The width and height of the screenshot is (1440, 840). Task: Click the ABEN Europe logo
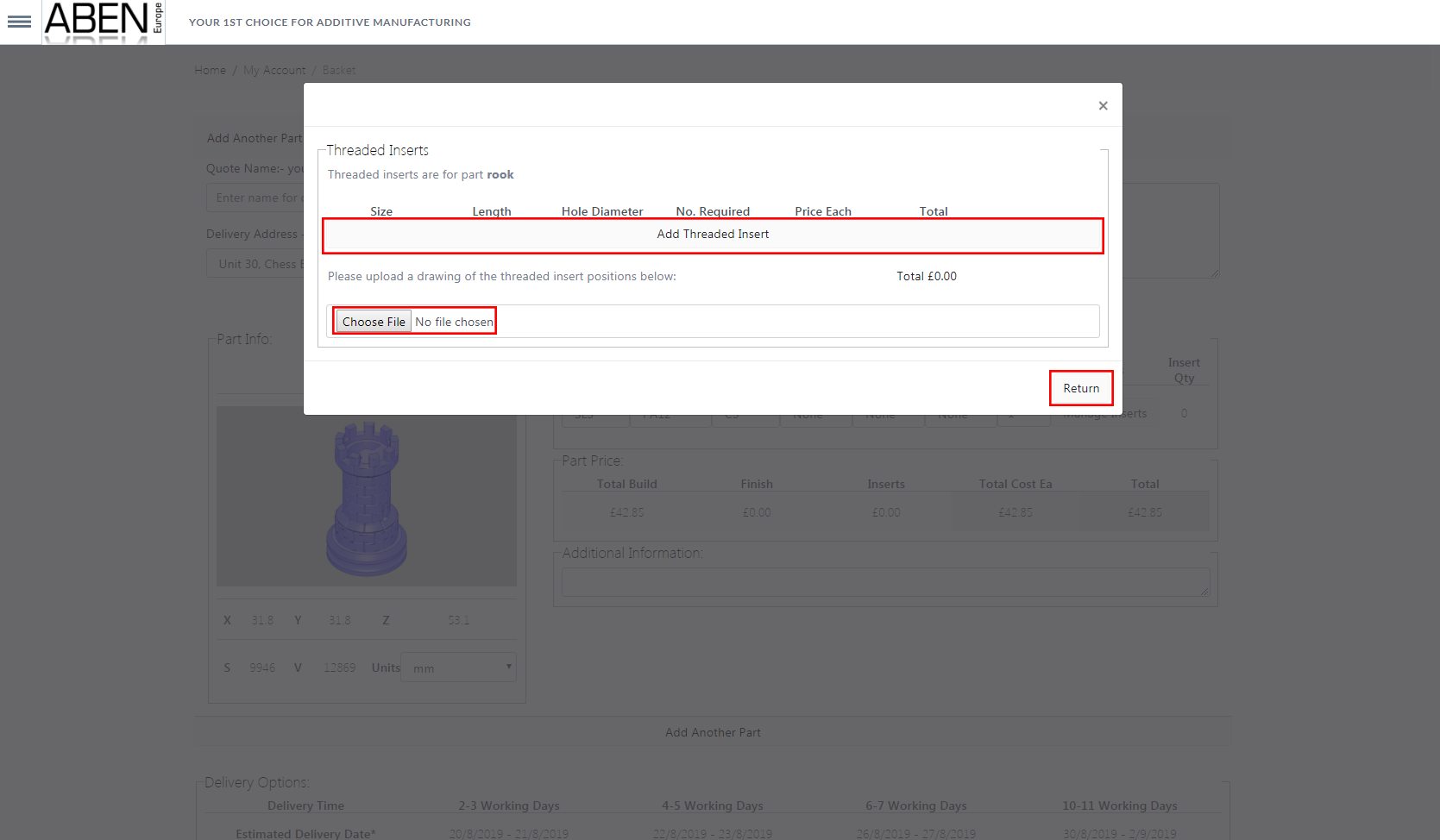[x=103, y=22]
